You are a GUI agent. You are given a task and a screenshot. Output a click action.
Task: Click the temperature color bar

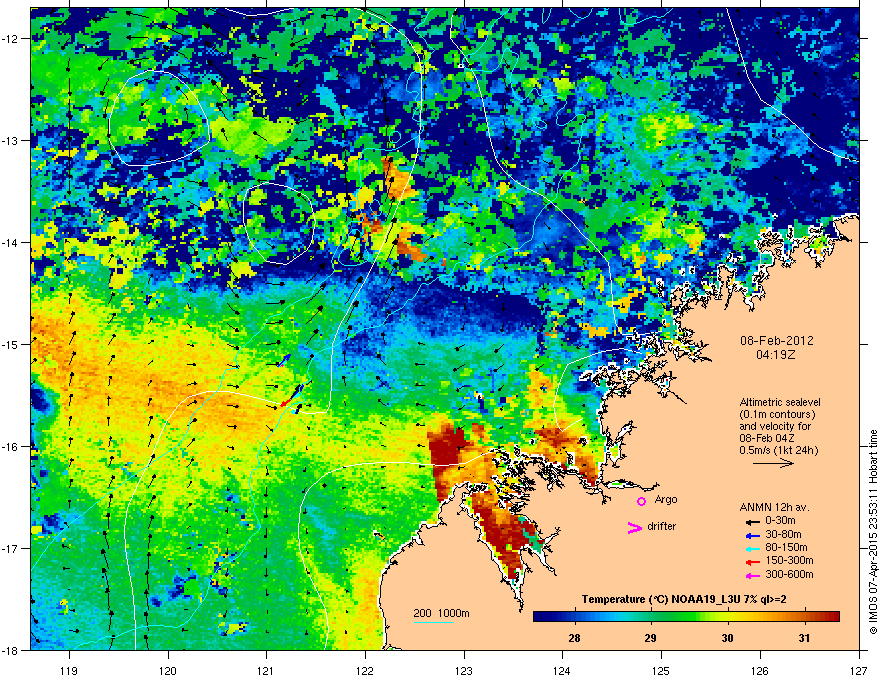pyautogui.click(x=686, y=617)
